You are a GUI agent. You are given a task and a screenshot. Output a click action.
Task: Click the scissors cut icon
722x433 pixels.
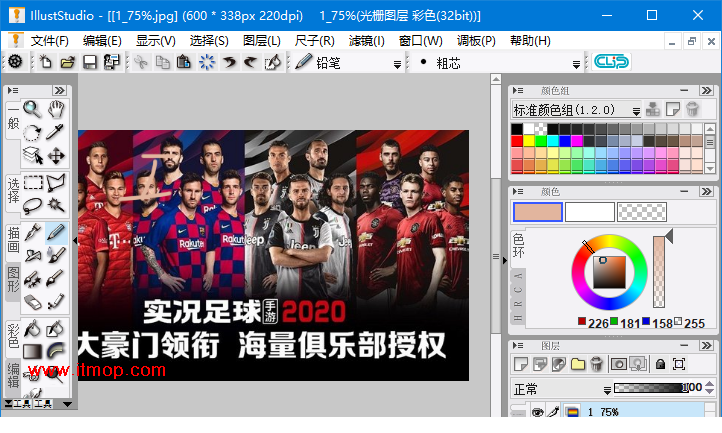click(141, 62)
